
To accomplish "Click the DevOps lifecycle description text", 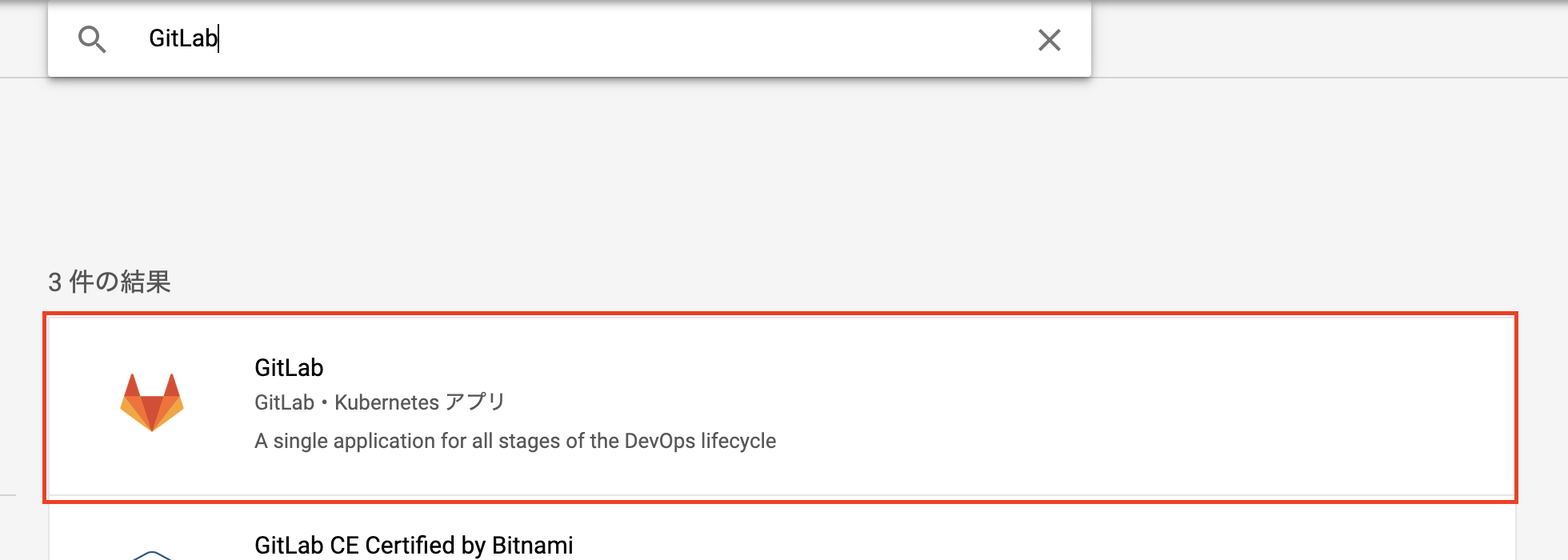I will pos(515,441).
